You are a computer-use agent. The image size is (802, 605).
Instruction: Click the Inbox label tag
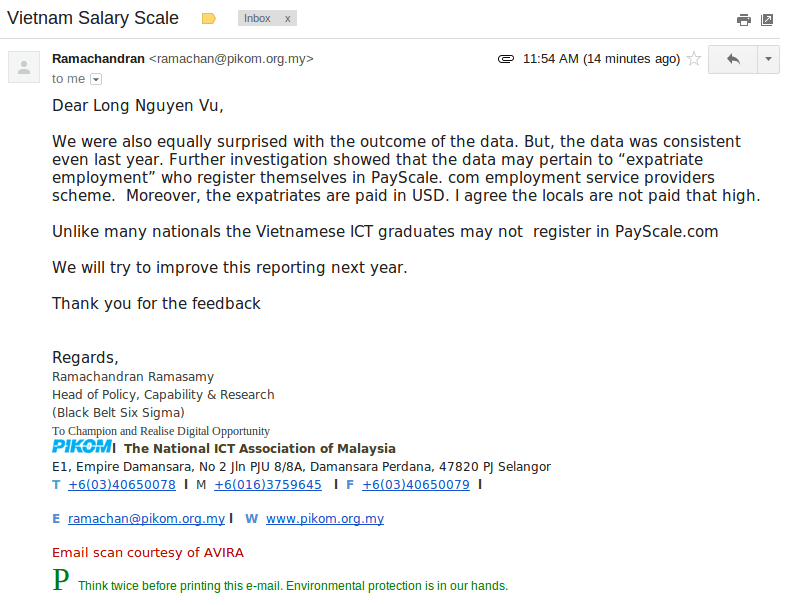coord(258,19)
